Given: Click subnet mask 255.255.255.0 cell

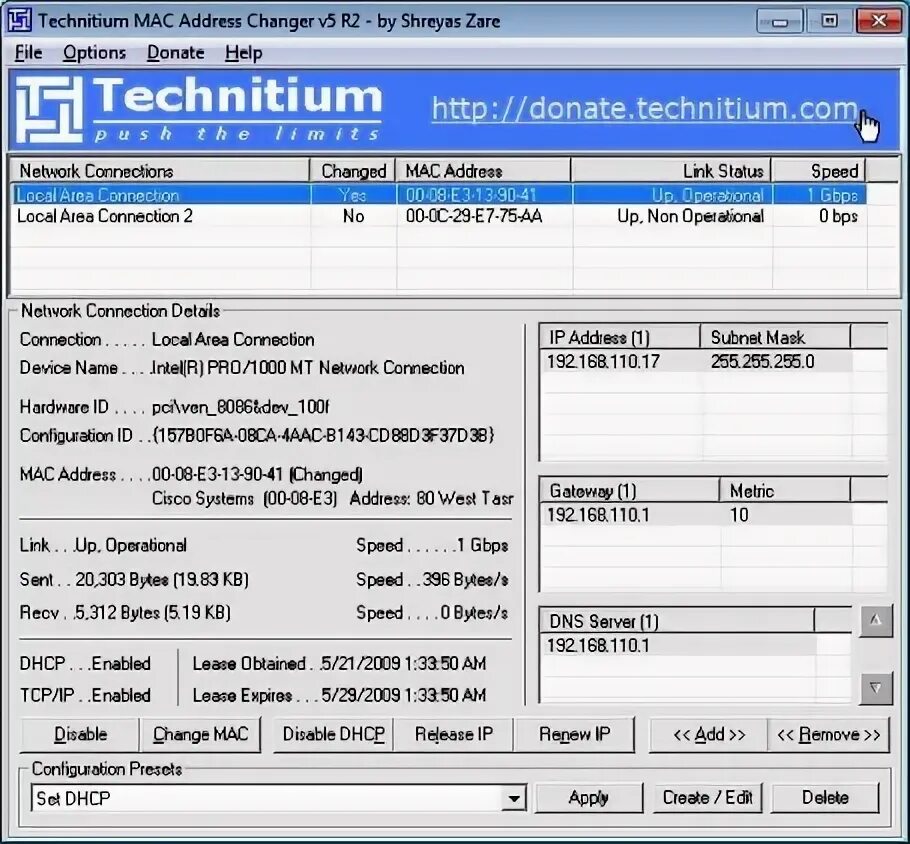Looking at the screenshot, I should tap(762, 362).
